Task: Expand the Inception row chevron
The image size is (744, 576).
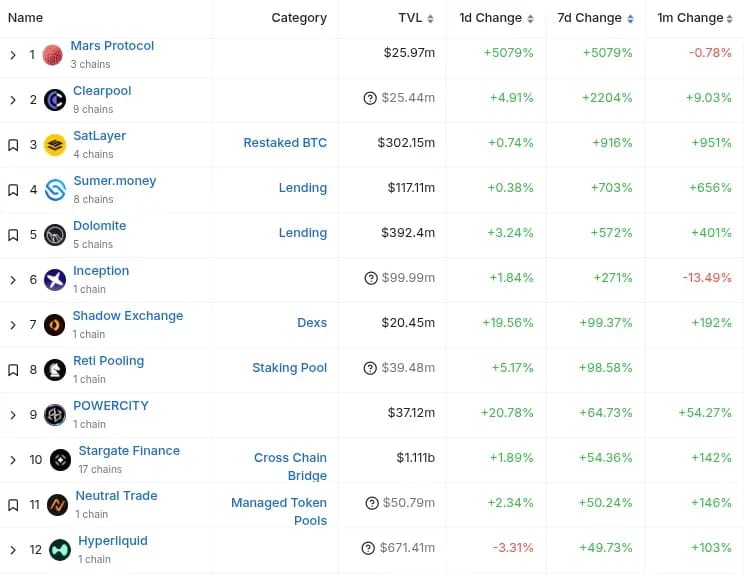Action: (13, 280)
